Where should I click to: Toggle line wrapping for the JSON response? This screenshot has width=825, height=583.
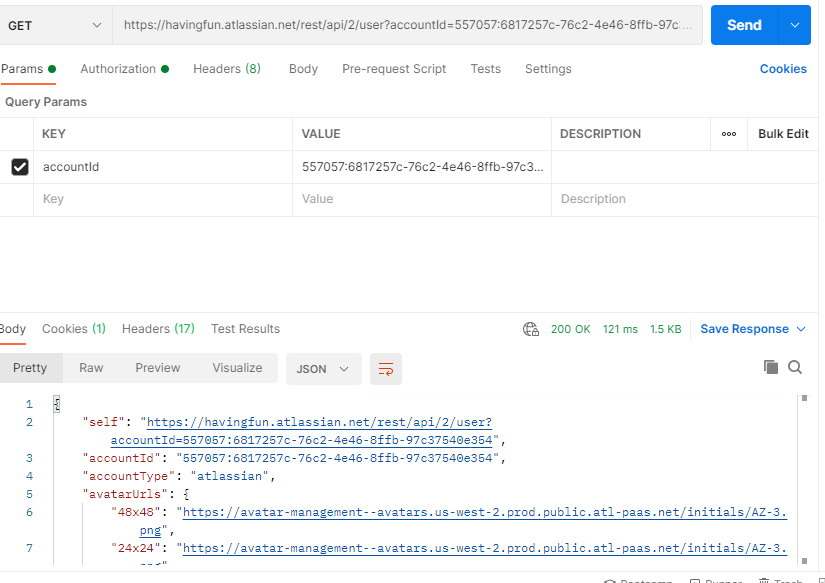tap(386, 368)
